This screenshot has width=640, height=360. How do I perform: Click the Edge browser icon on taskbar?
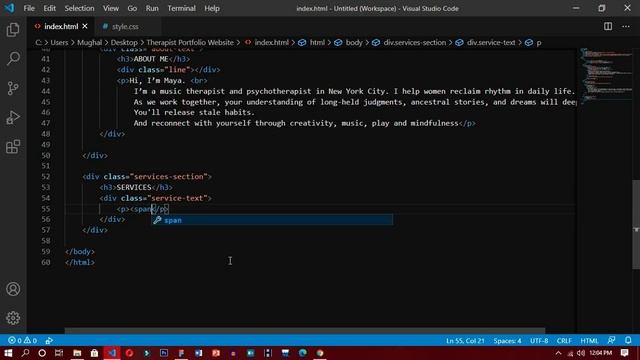pyautogui.click(x=302, y=353)
